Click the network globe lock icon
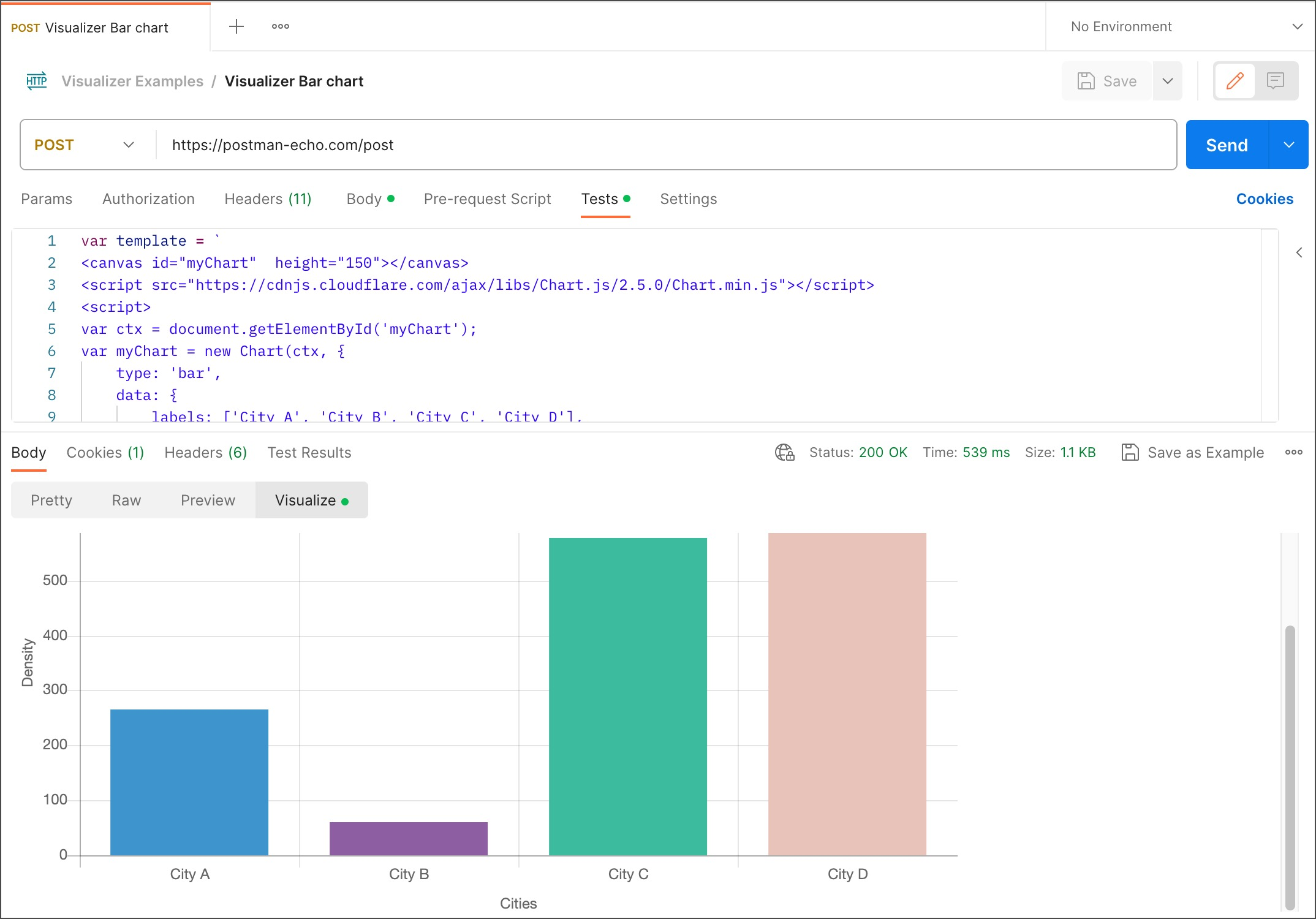This screenshot has height=919, width=1316. click(784, 453)
